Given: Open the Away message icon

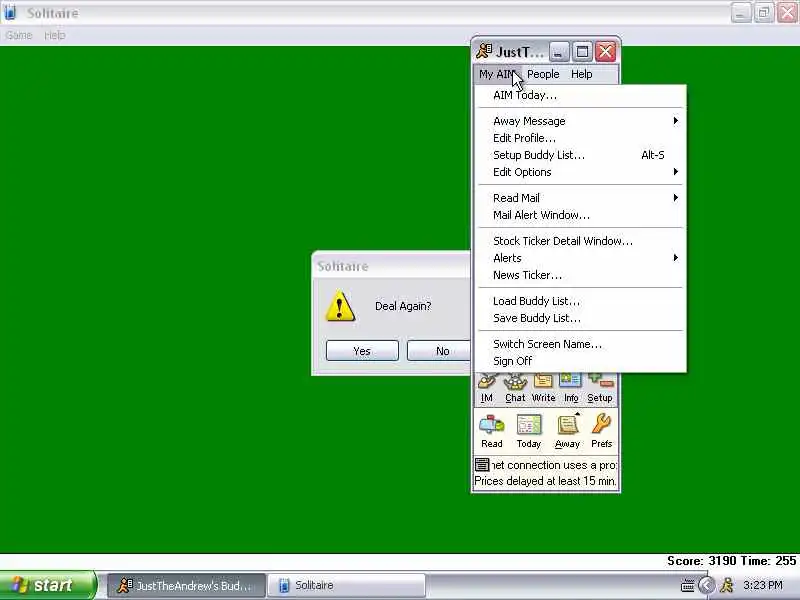Looking at the screenshot, I should 567,431.
